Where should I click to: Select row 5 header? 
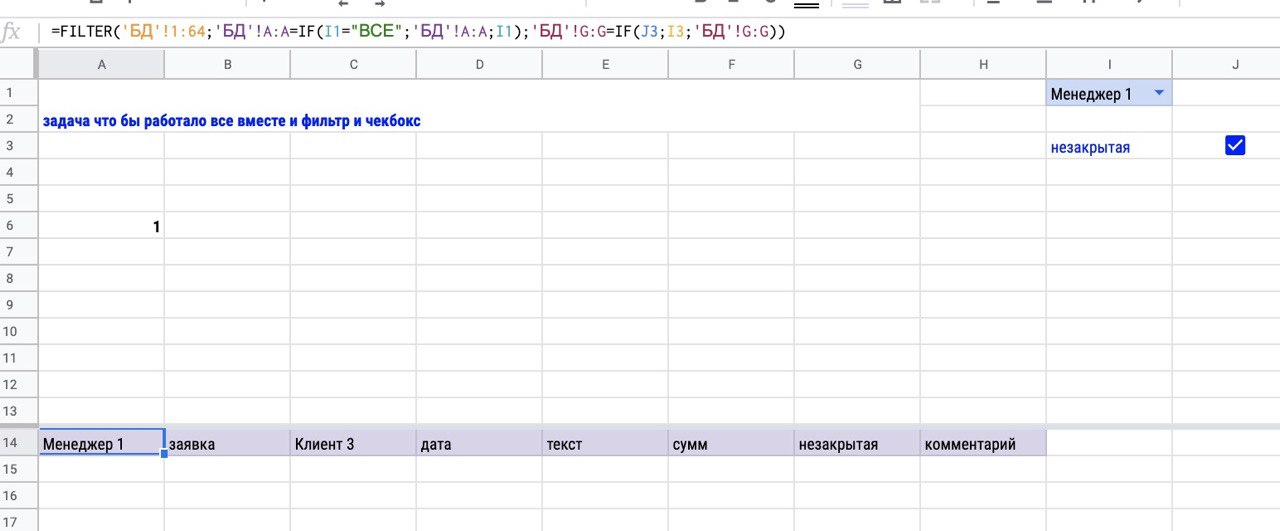tap(18, 199)
